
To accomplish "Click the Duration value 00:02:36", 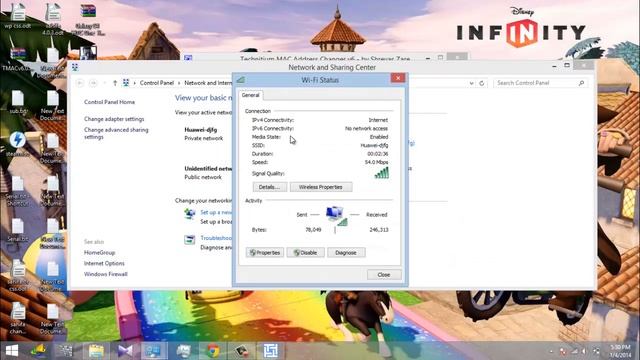I will point(378,154).
